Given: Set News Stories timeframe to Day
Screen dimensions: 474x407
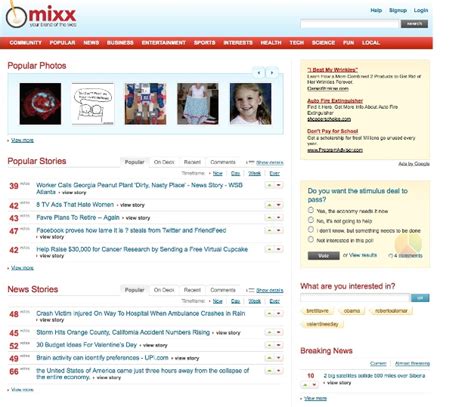Looking at the screenshot, I should [x=235, y=301].
